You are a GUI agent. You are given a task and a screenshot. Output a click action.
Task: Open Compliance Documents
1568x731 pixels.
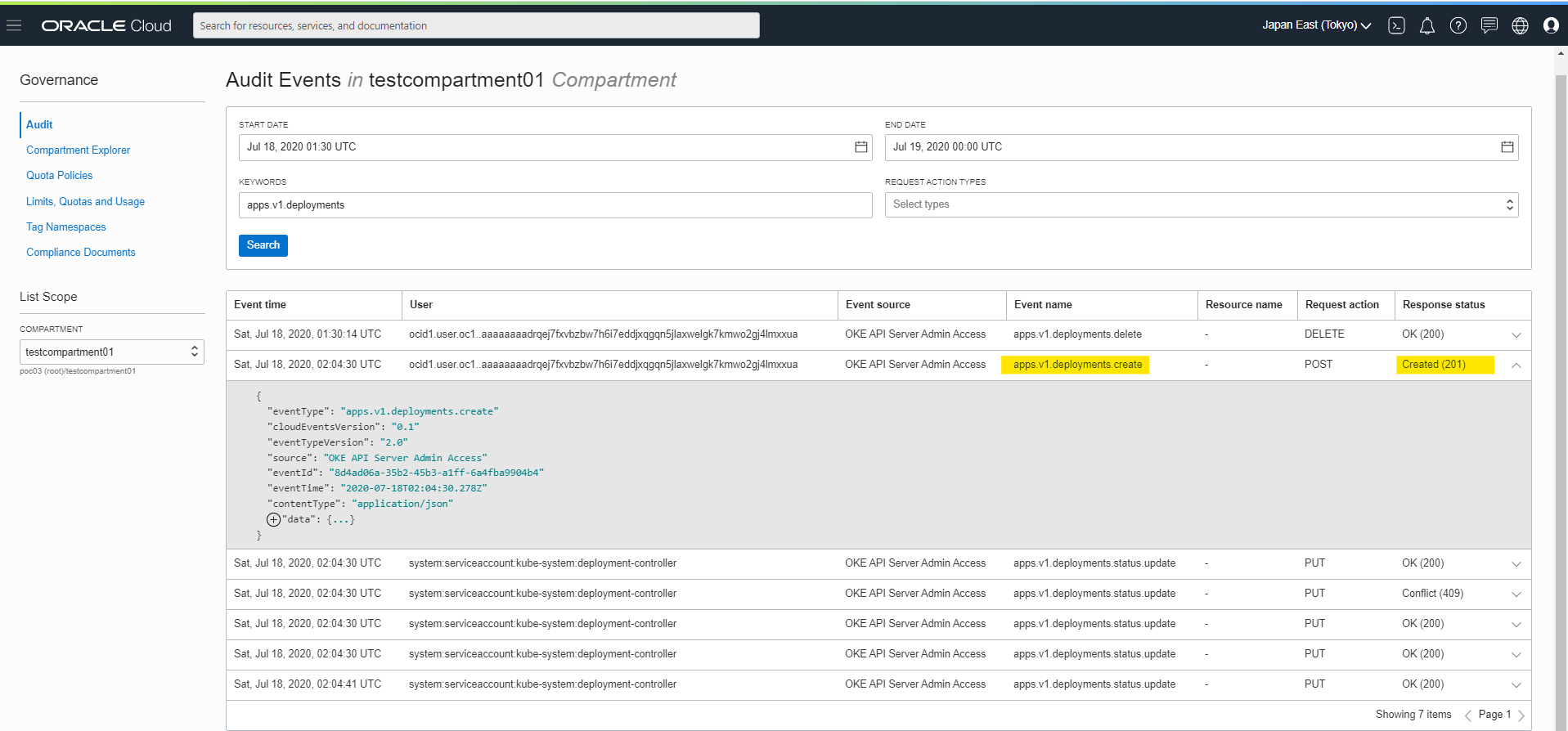(x=81, y=252)
